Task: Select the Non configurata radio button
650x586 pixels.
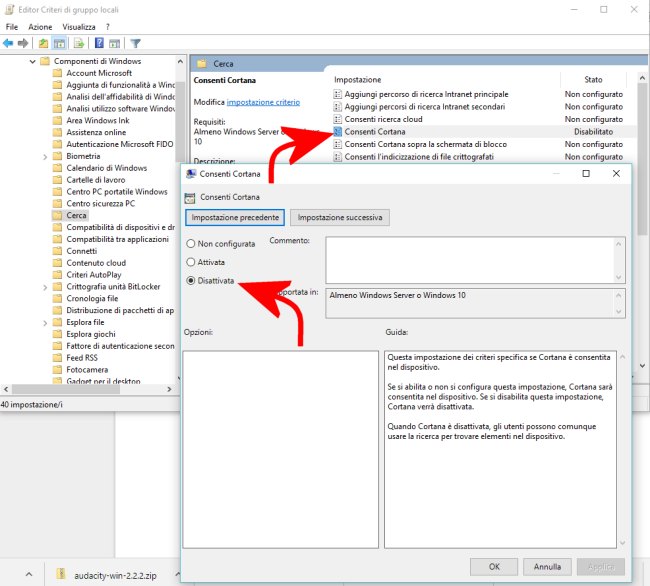Action: coord(191,243)
